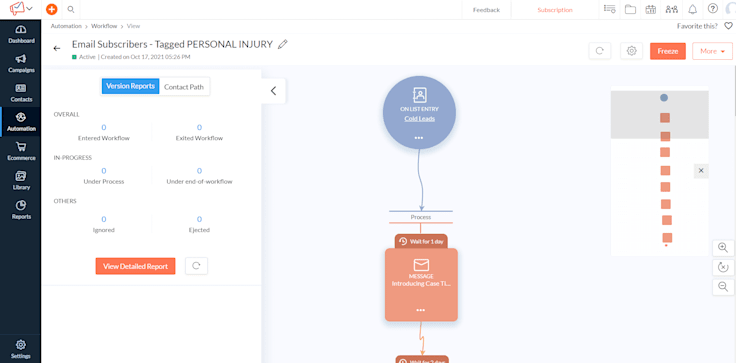
Task: Click the Ignored count
Action: pyautogui.click(x=104, y=219)
